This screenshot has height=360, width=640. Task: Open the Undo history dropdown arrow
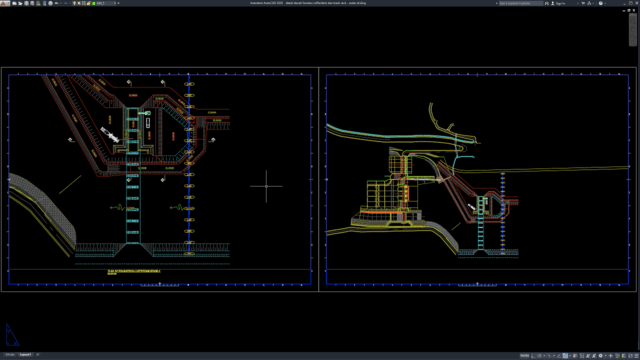pyautogui.click(x=61, y=3)
